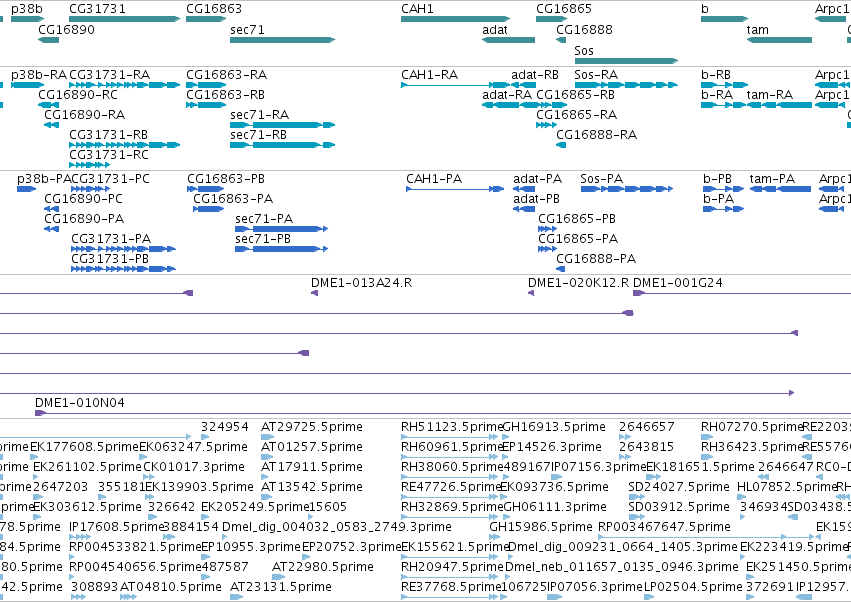The width and height of the screenshot is (851, 602).
Task: Select the CG31731 gene arrow bar
Action: [x=125, y=19]
